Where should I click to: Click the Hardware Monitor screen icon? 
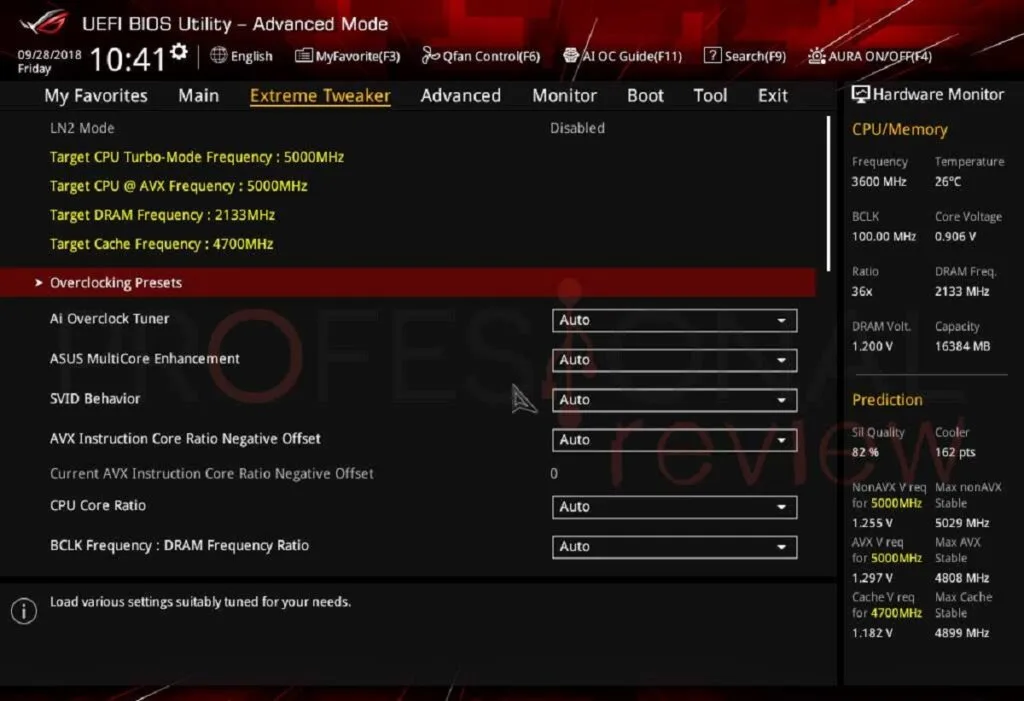click(860, 94)
